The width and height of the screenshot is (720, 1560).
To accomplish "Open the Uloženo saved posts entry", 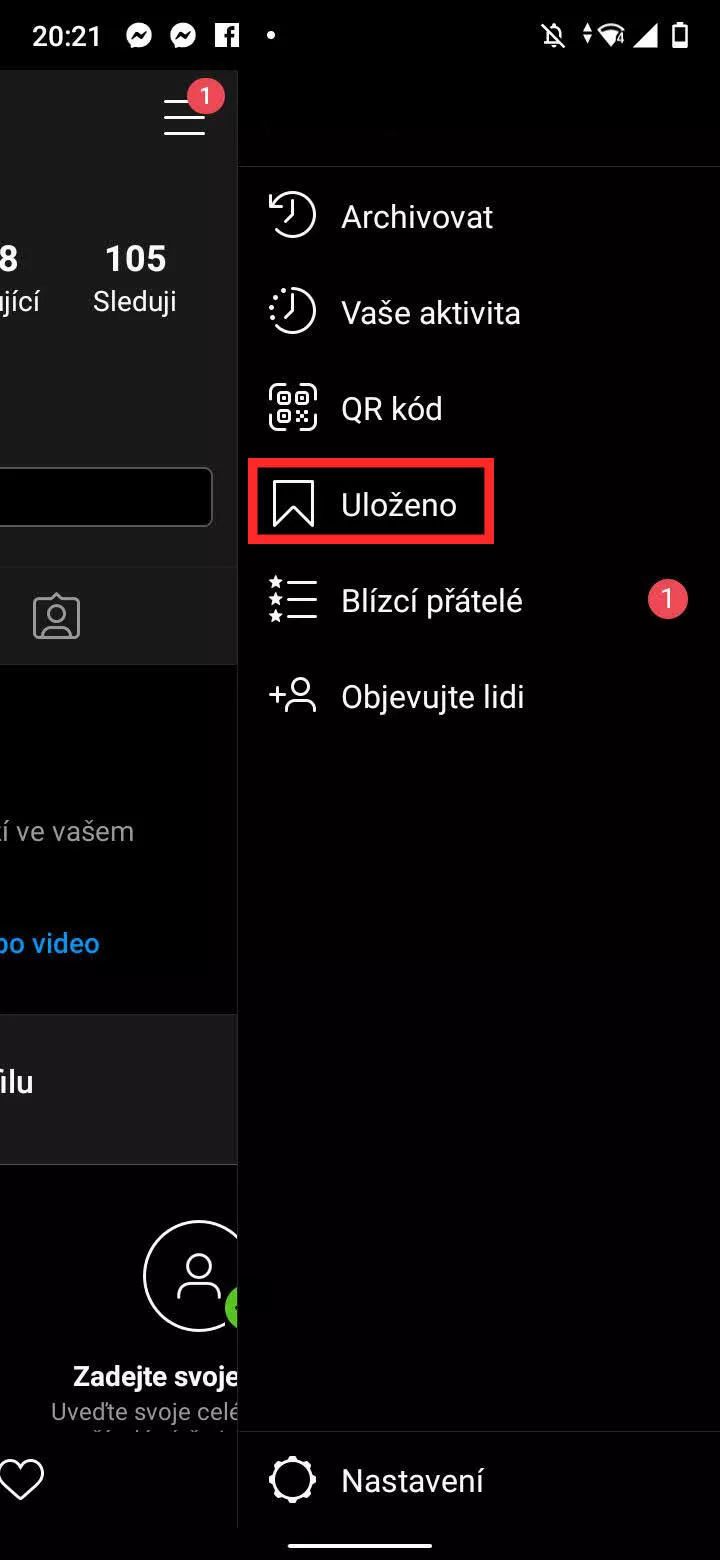I will tap(479, 504).
